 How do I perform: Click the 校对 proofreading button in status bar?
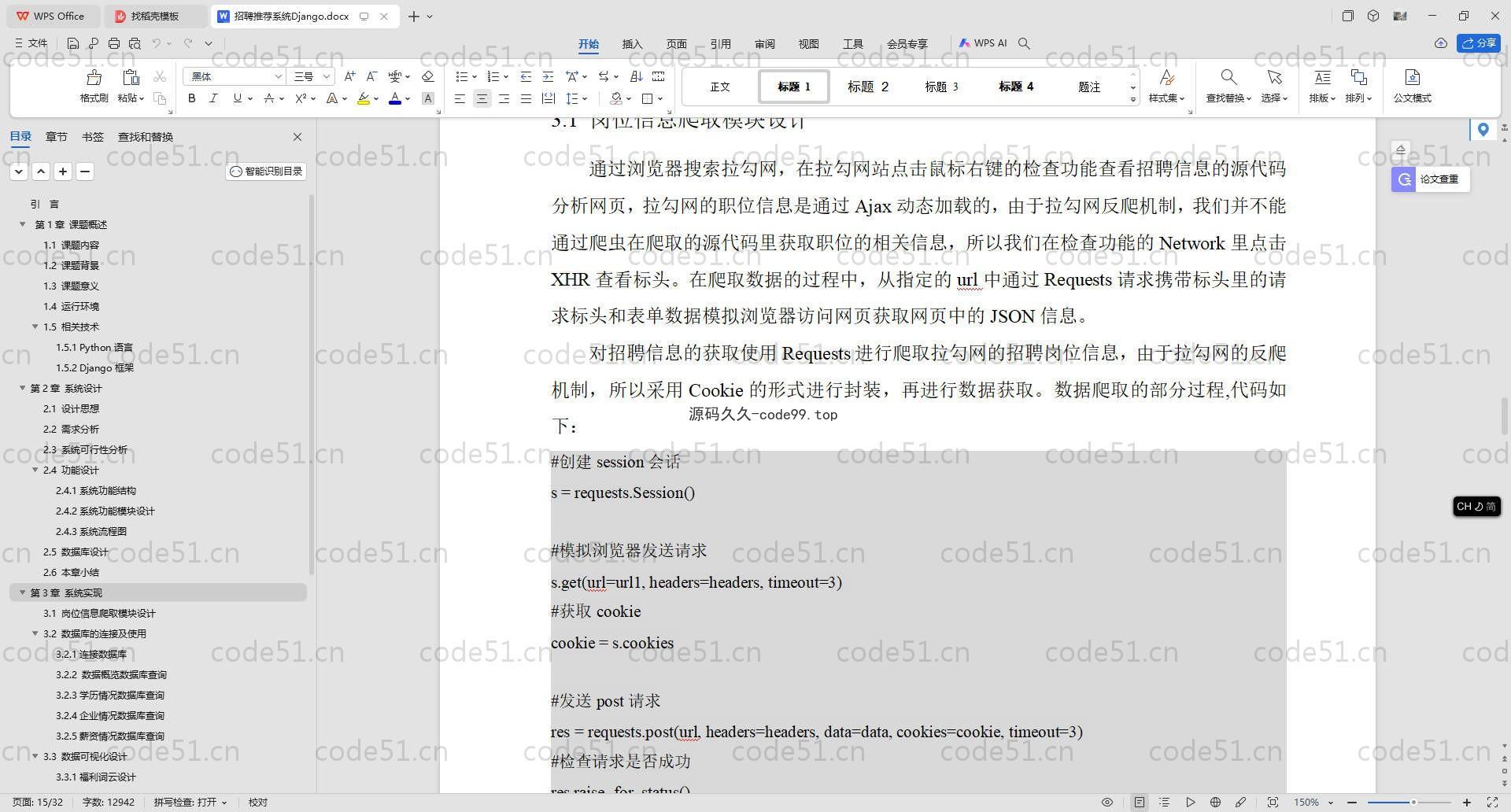click(258, 803)
